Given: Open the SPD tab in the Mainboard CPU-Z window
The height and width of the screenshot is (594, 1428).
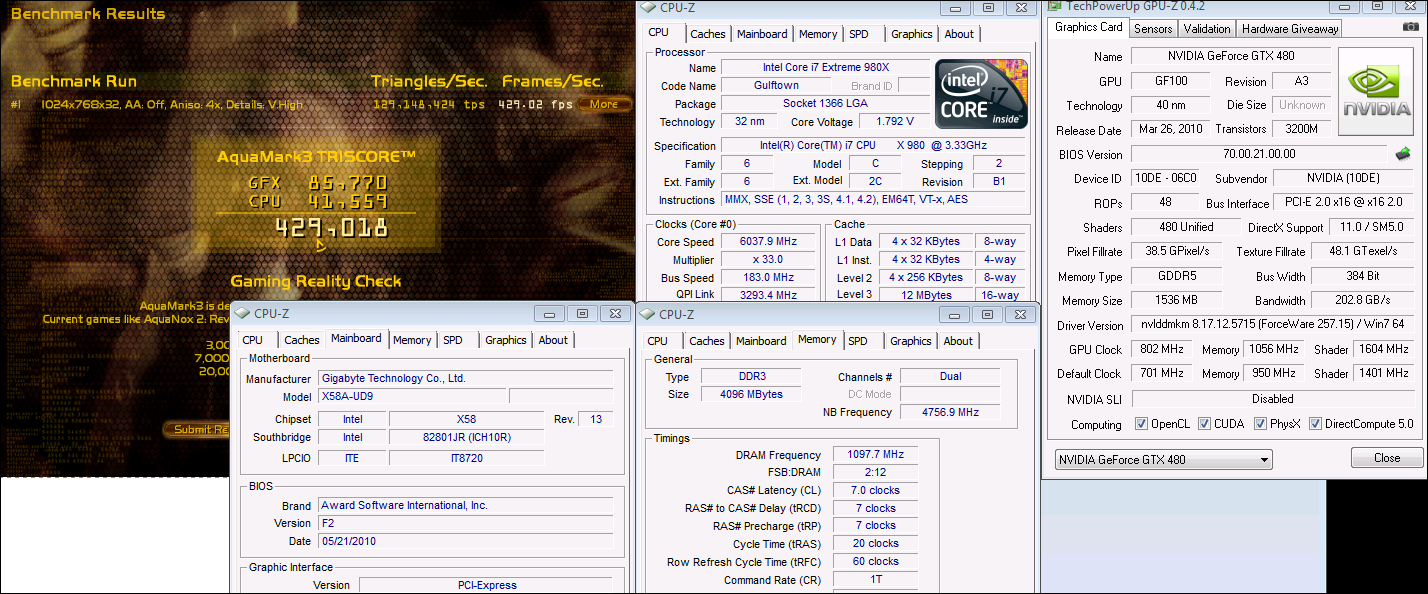Looking at the screenshot, I should pyautogui.click(x=453, y=340).
